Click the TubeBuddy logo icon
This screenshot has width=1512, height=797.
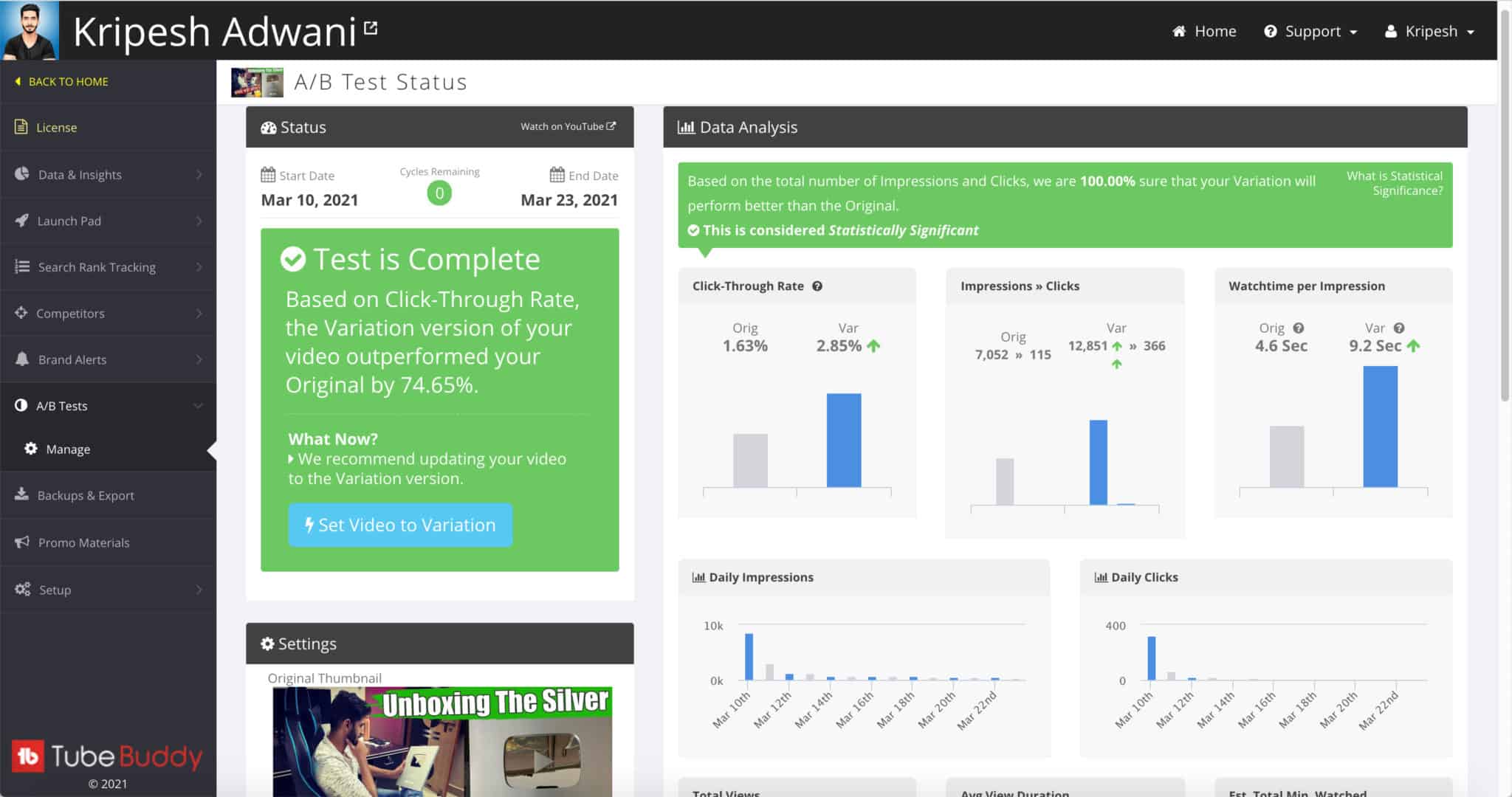click(28, 756)
